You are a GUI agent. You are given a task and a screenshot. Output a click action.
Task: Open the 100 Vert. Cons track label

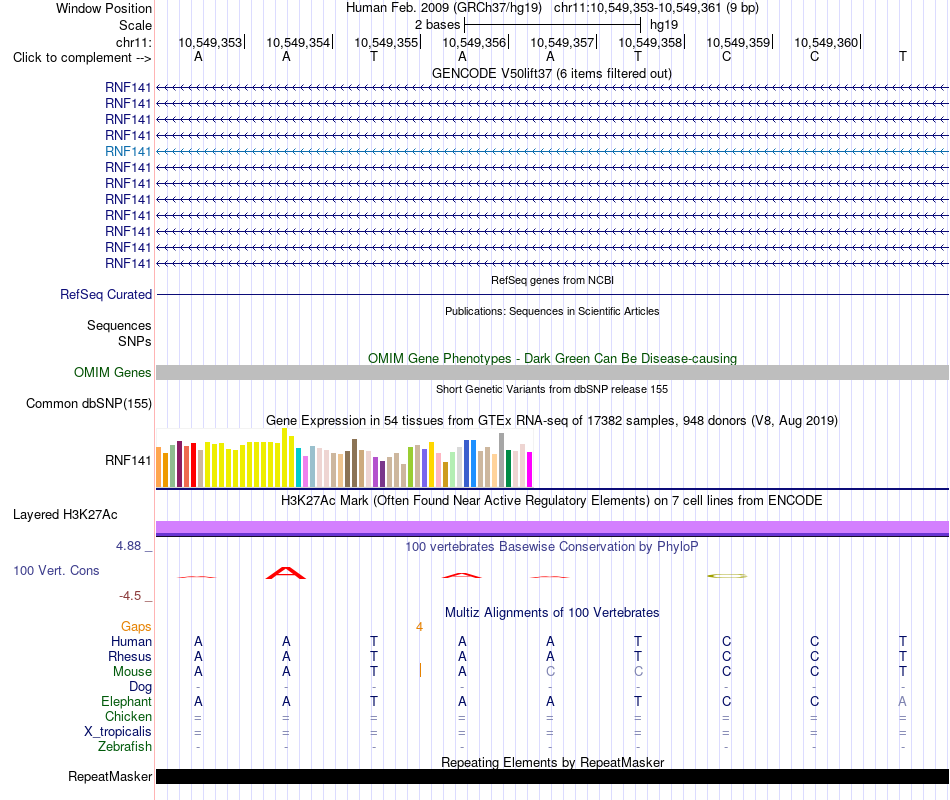tap(56, 571)
